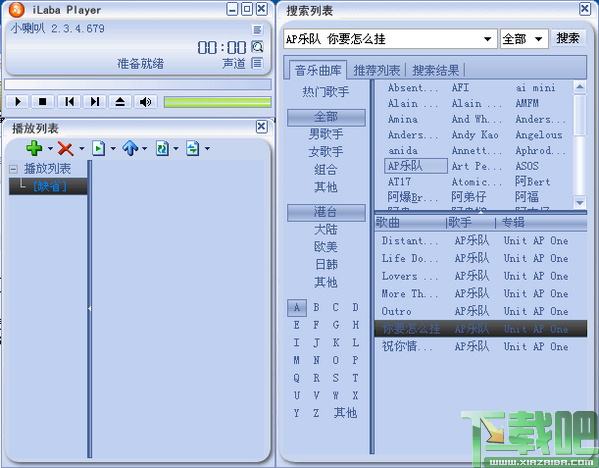Adjust the green volume slider
Viewport: 599px width, 468px height.
(x=217, y=102)
